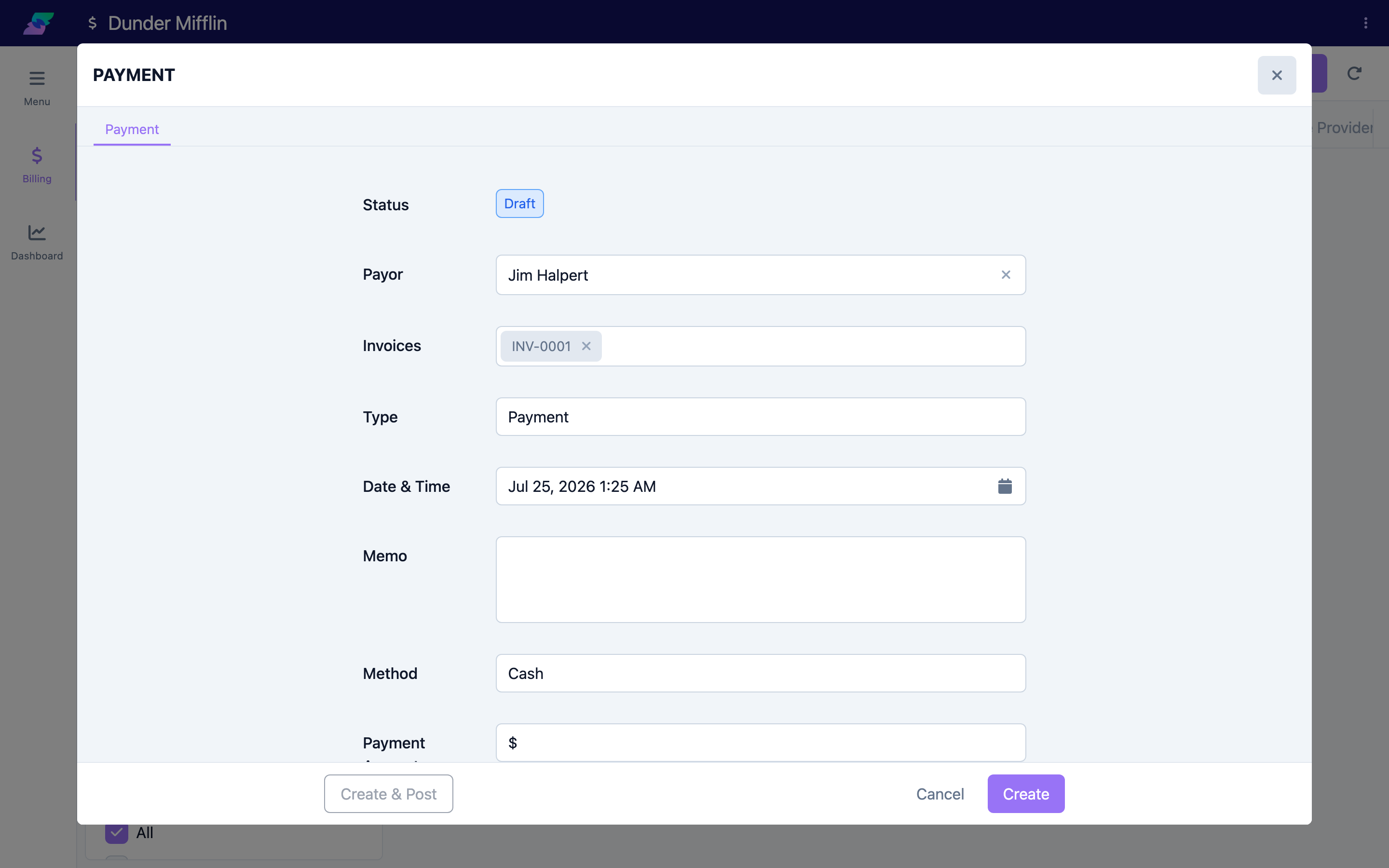1389x868 pixels.
Task: Click the Date & Time field
Action: pyautogui.click(x=761, y=486)
